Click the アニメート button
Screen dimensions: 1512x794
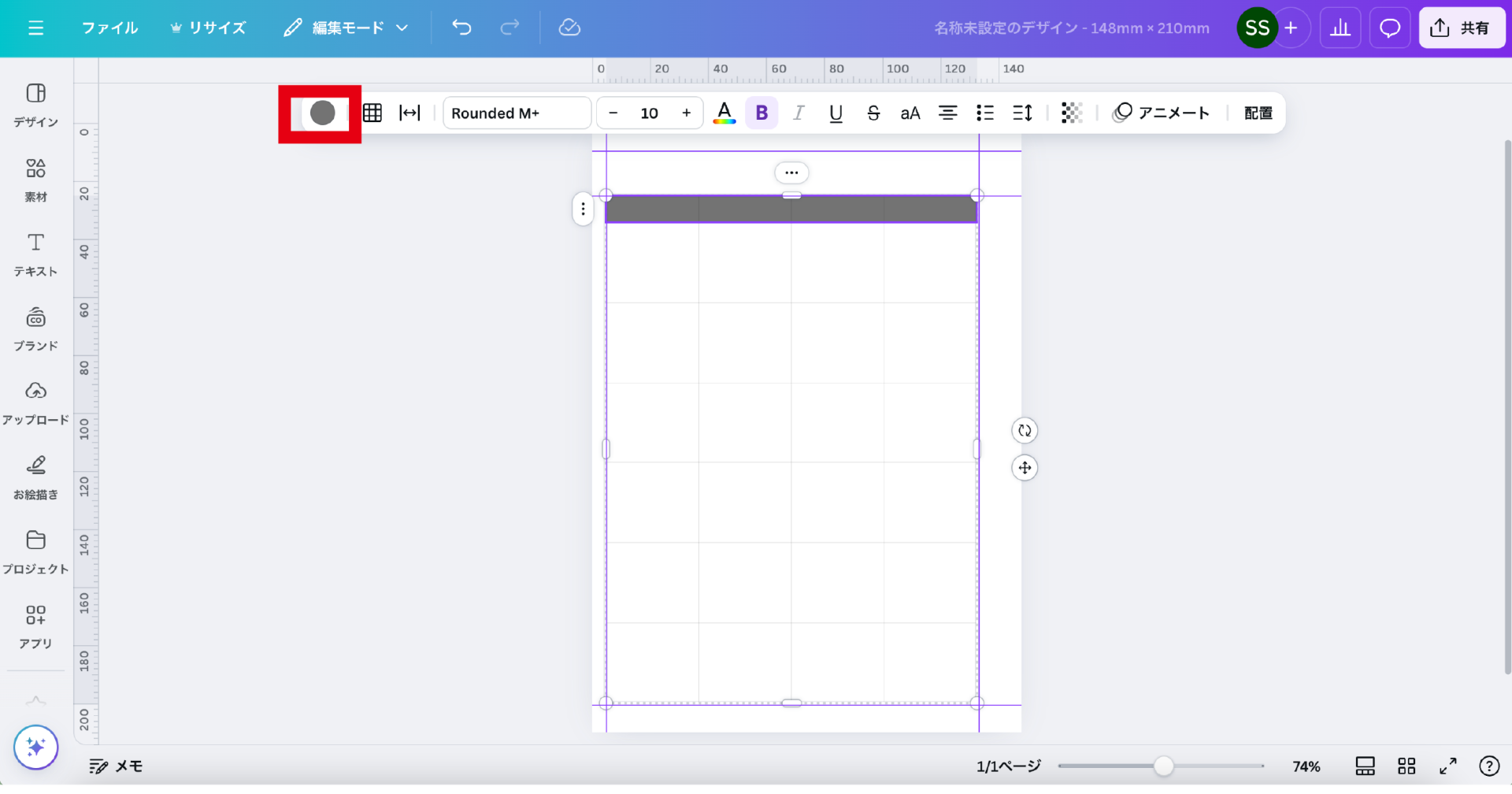[1161, 113]
